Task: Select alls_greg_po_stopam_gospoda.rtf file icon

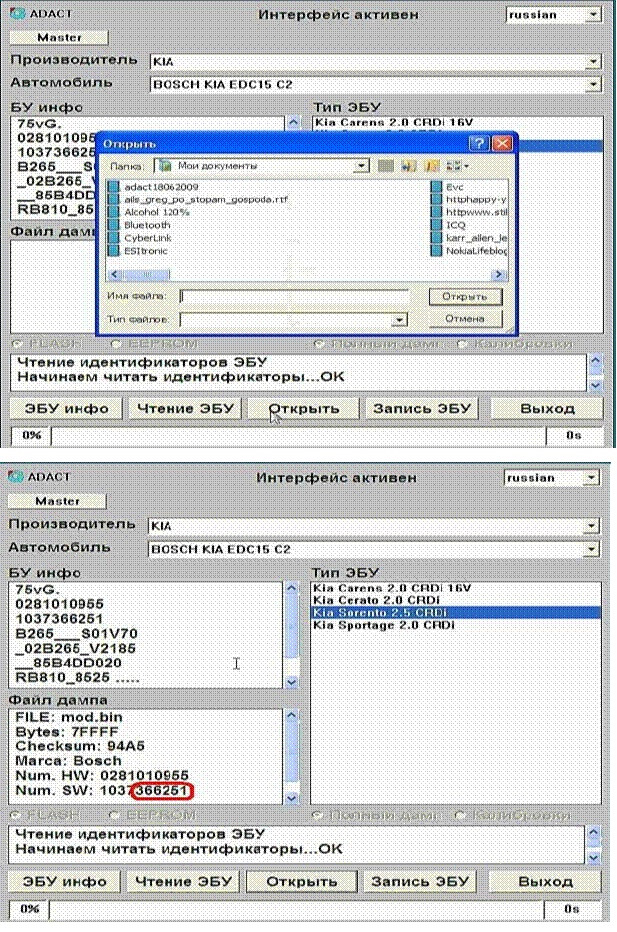Action: [x=114, y=200]
